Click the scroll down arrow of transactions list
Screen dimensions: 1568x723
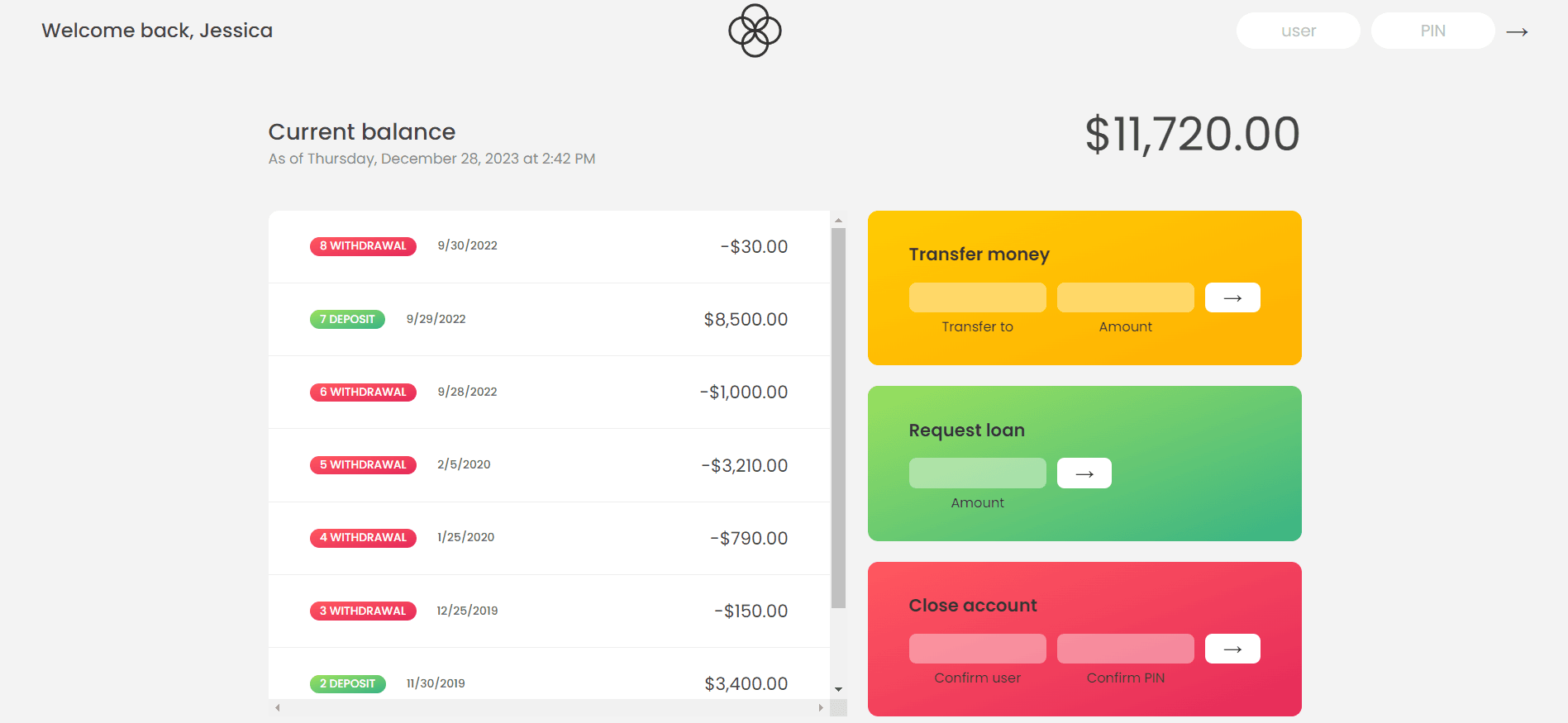coord(838,689)
